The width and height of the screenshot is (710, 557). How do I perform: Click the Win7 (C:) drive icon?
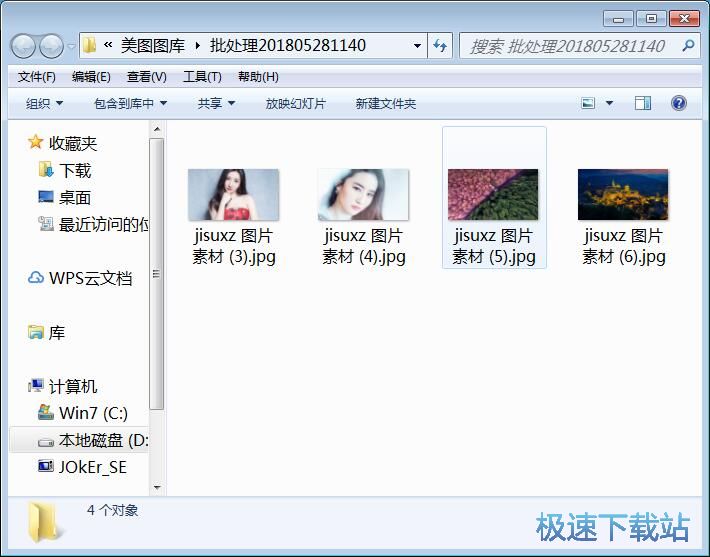(x=46, y=412)
